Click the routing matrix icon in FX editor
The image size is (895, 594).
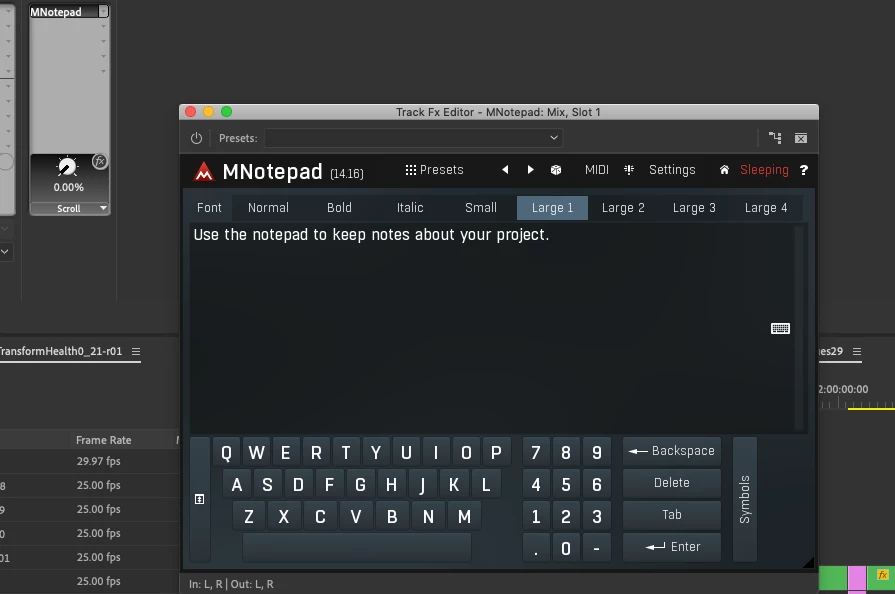(775, 138)
